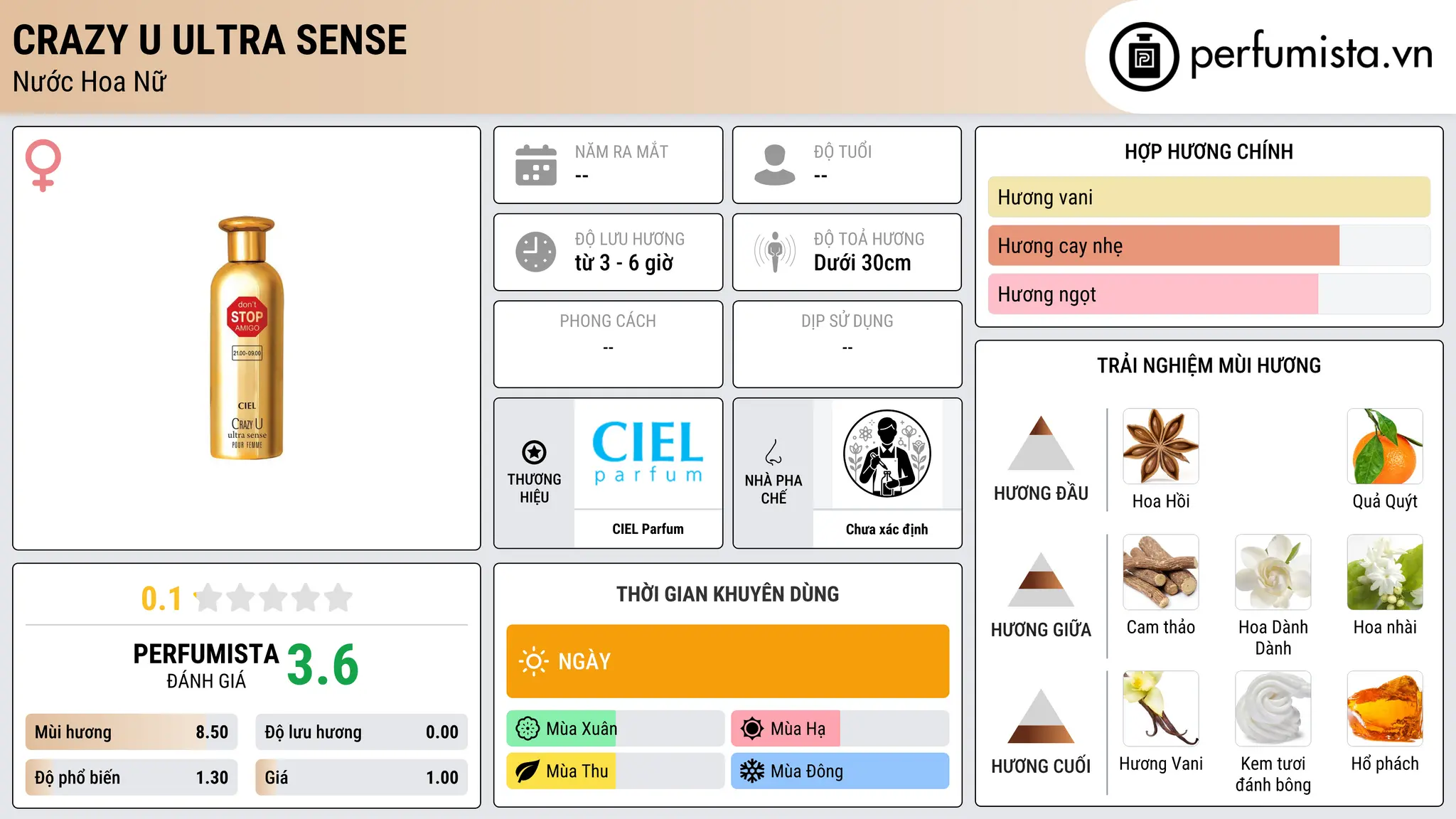The width and height of the screenshot is (1456, 819).
Task: Select the orange Ngày time bar
Action: click(x=728, y=661)
